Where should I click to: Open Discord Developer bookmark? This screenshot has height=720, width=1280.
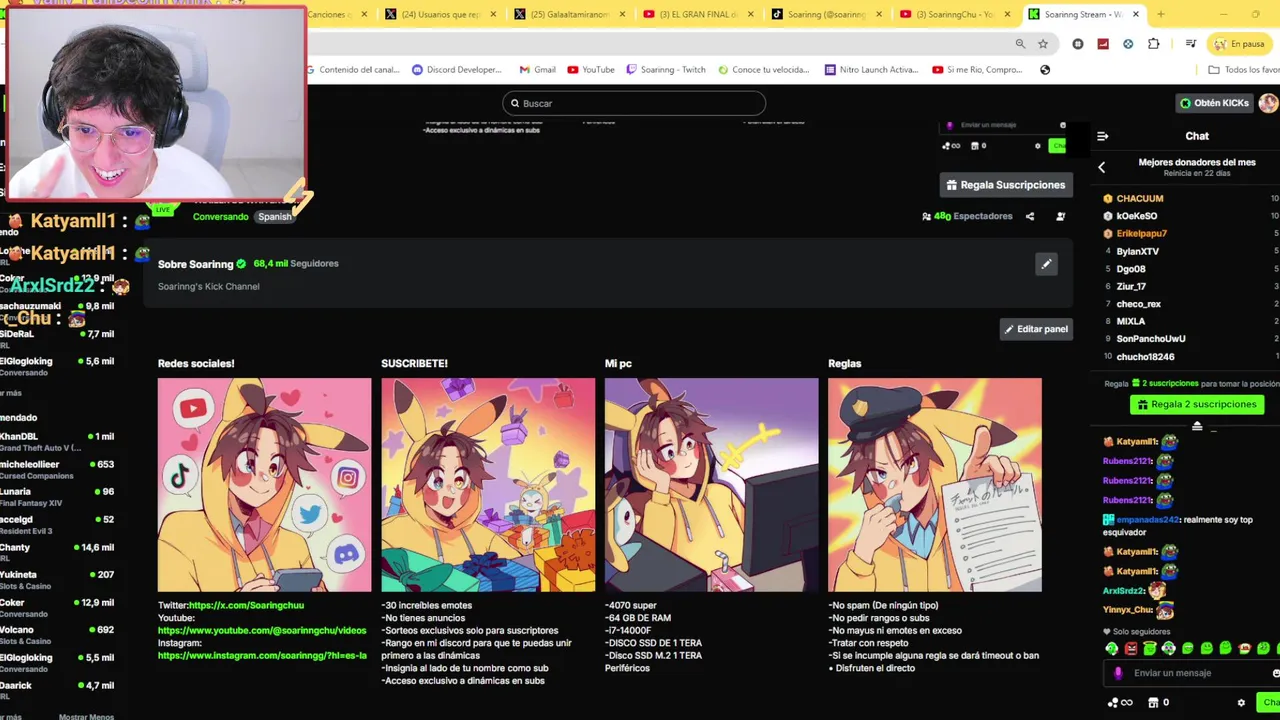point(456,70)
